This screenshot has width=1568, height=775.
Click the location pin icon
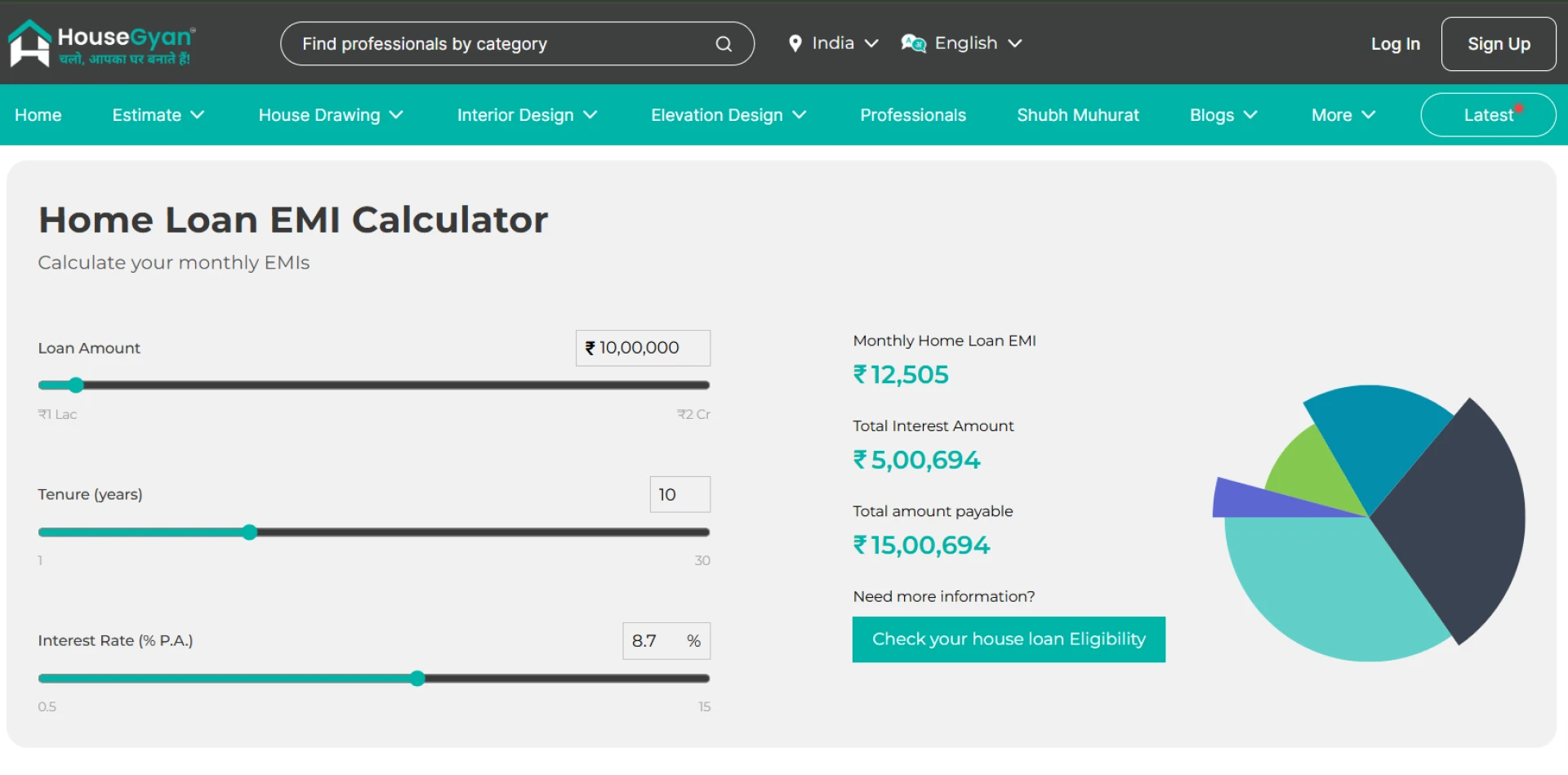(795, 43)
